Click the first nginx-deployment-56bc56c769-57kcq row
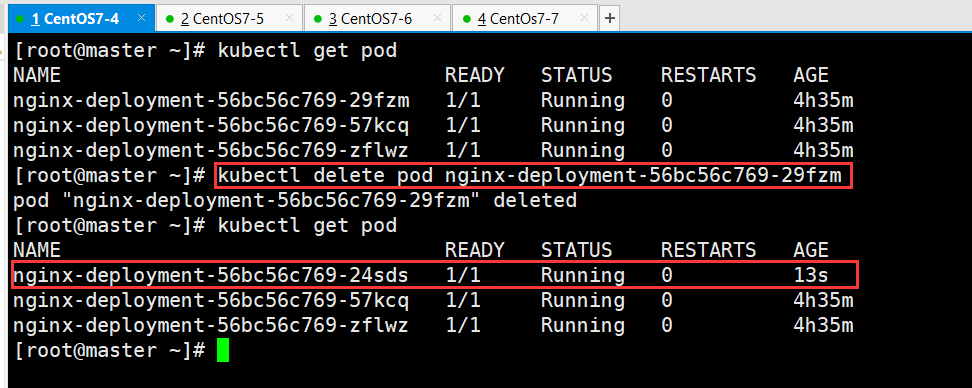972x388 pixels. click(433, 125)
